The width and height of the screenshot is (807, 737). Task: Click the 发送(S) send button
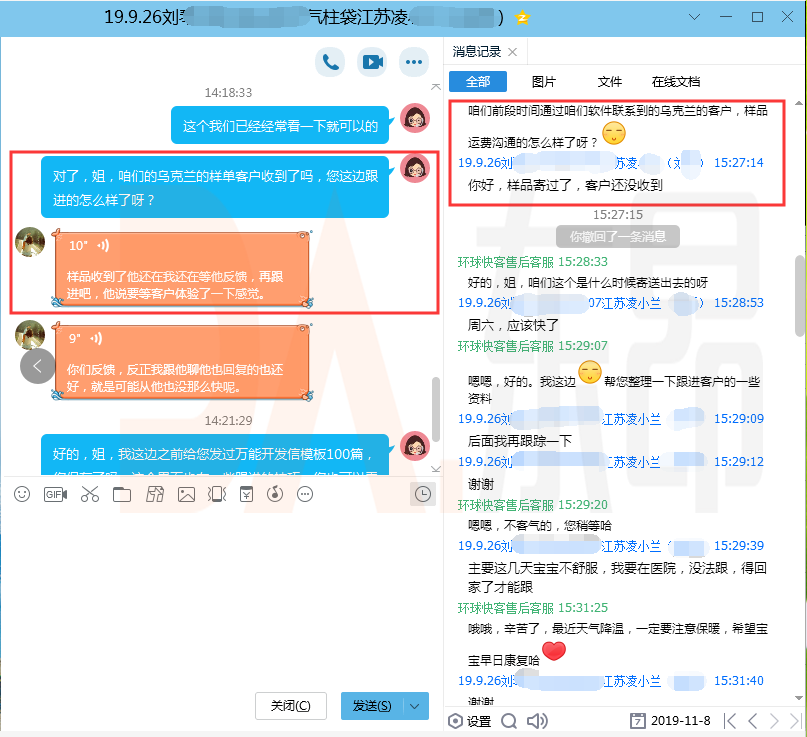point(373,706)
